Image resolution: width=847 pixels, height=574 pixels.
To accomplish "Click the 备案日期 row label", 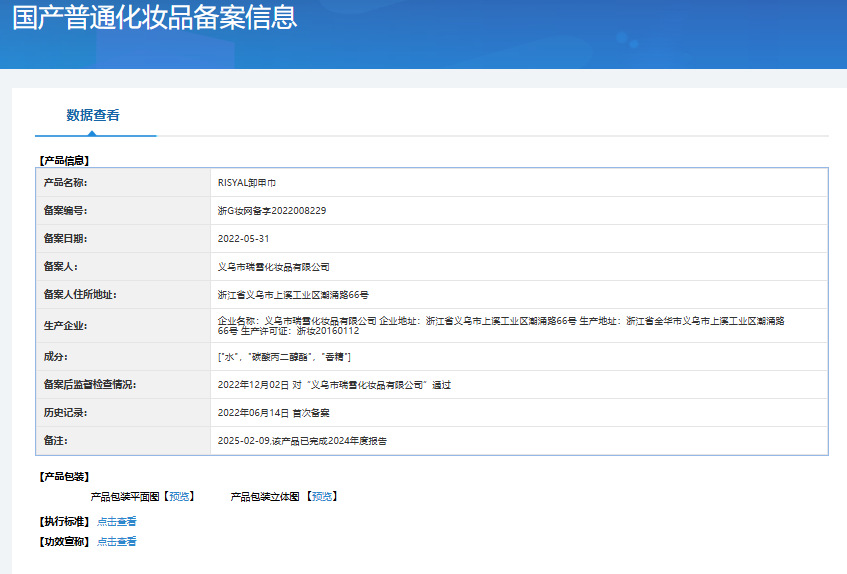I will [65, 239].
